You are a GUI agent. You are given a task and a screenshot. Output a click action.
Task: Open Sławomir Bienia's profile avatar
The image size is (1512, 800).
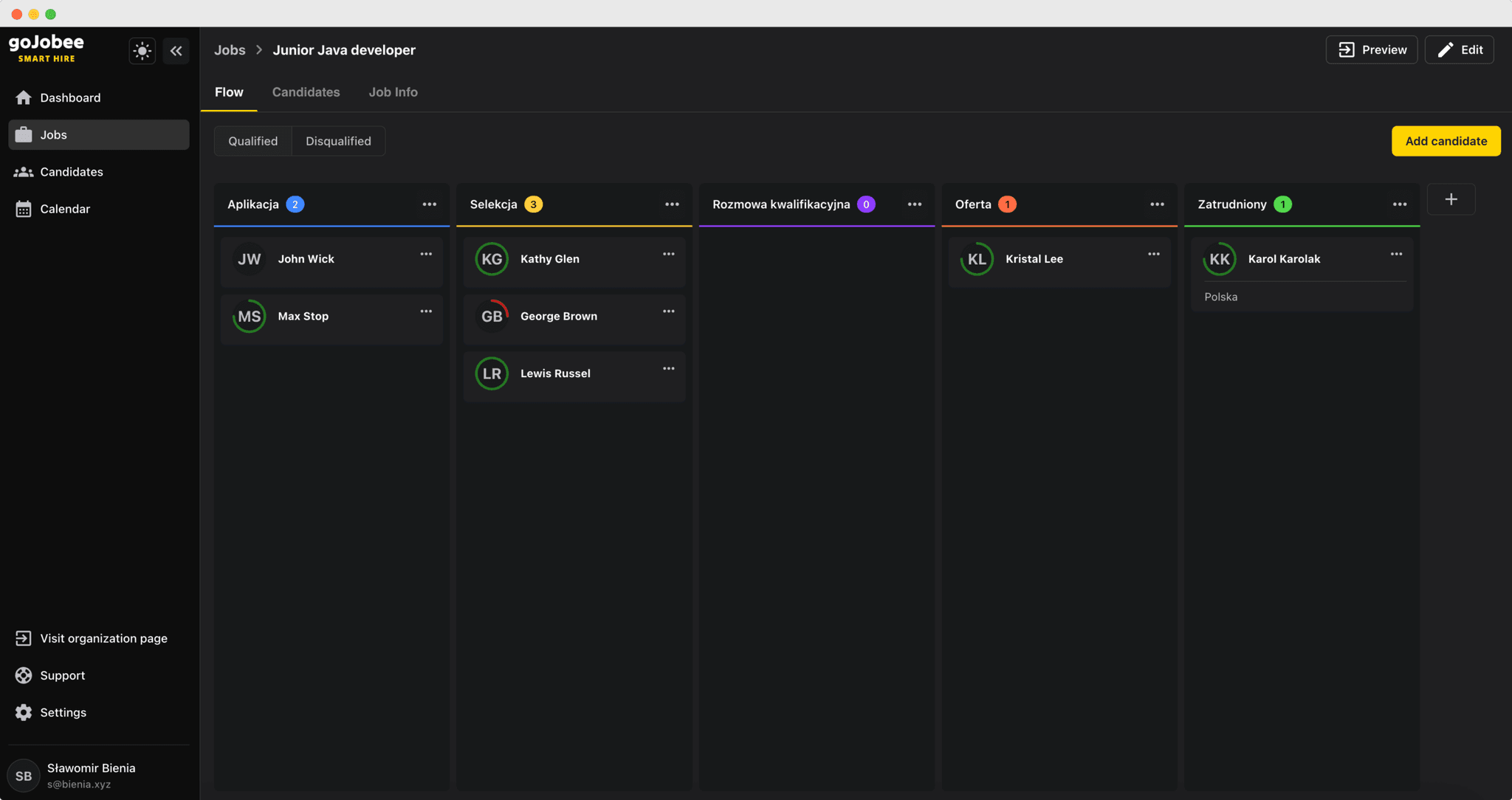coord(24,775)
